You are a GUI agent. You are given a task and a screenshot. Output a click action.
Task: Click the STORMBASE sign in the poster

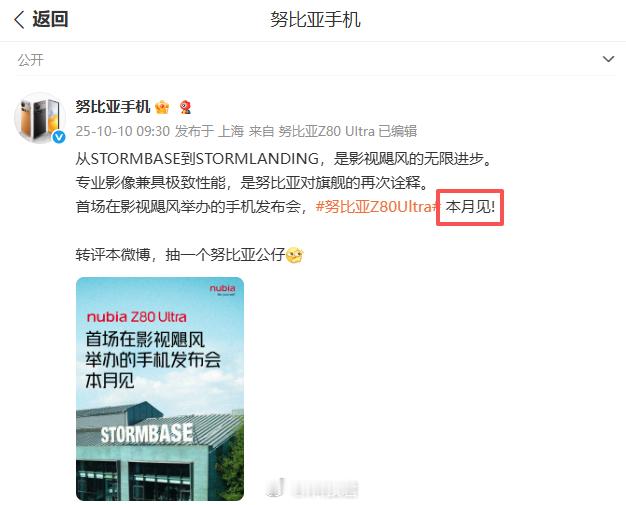tap(147, 434)
